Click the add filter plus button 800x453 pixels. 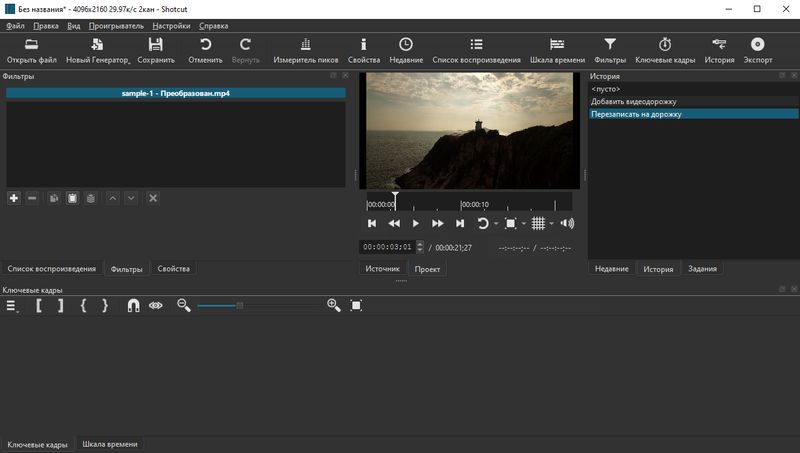14,198
